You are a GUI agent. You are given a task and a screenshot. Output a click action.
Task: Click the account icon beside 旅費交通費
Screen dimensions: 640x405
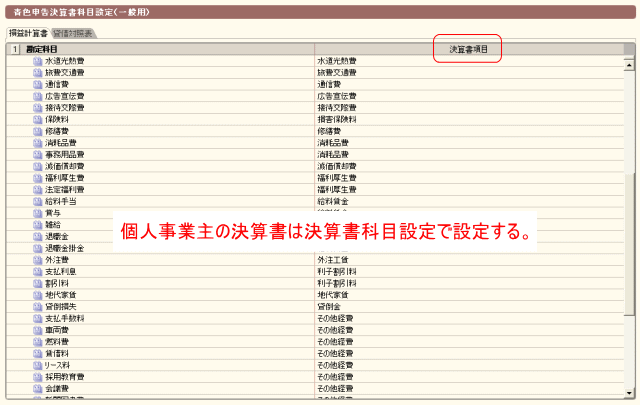click(38, 73)
